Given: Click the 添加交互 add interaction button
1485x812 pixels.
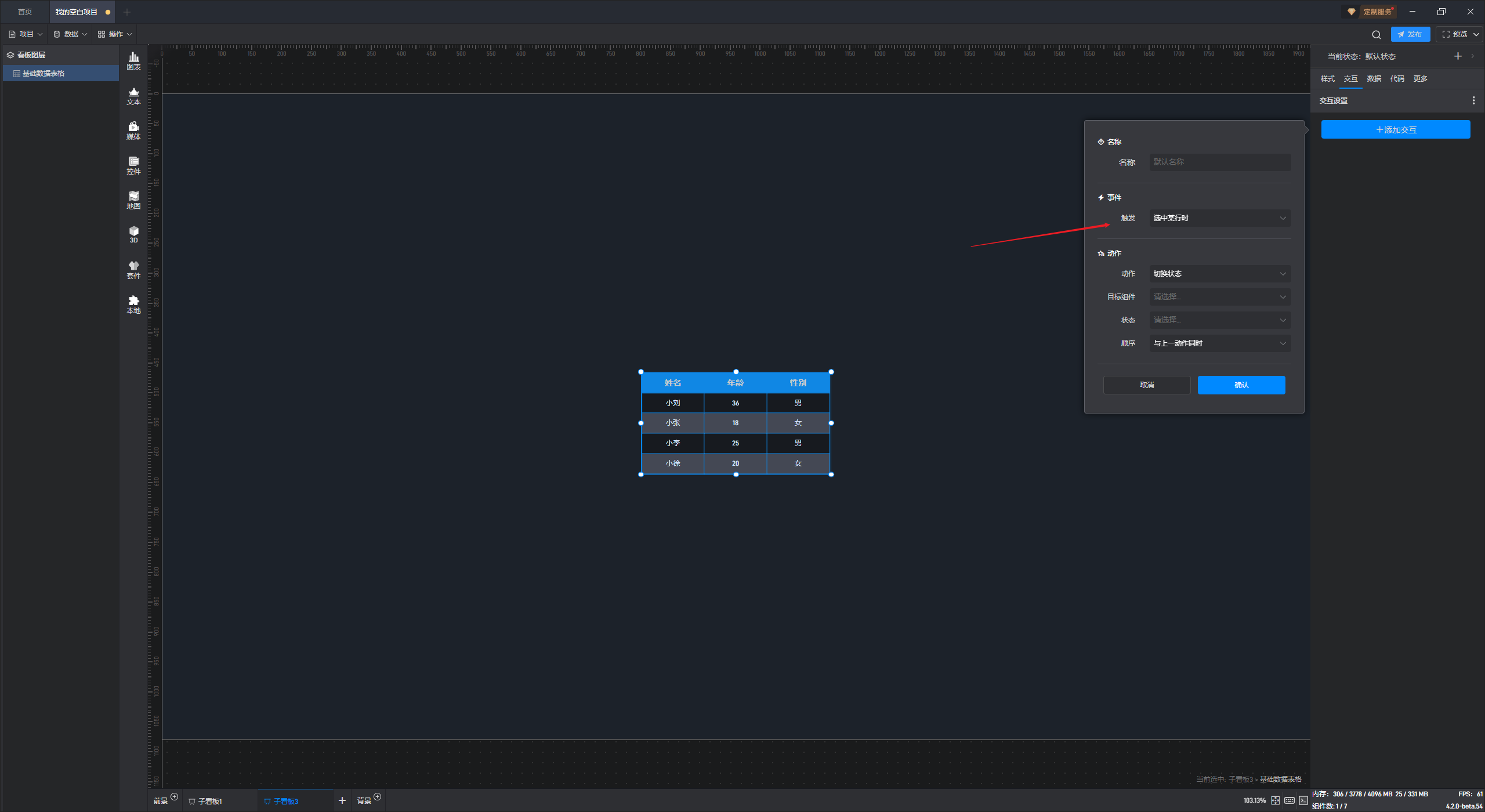Looking at the screenshot, I should tap(1395, 130).
